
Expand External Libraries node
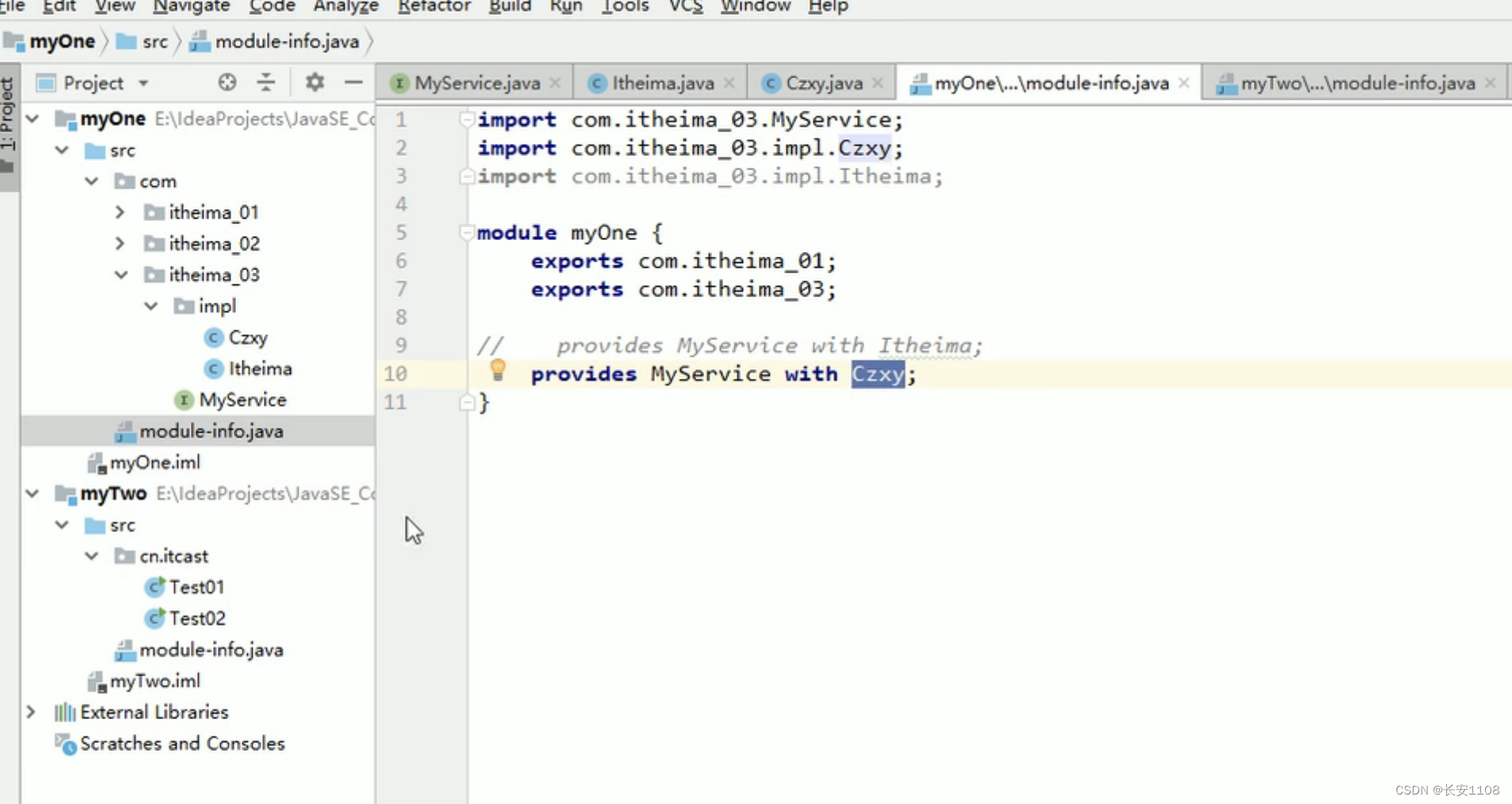point(32,712)
